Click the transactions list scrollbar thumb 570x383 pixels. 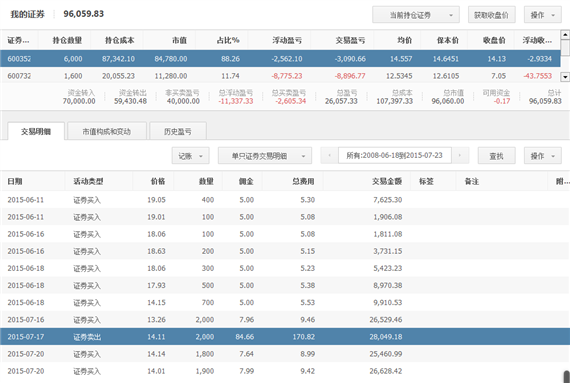tap(566, 376)
